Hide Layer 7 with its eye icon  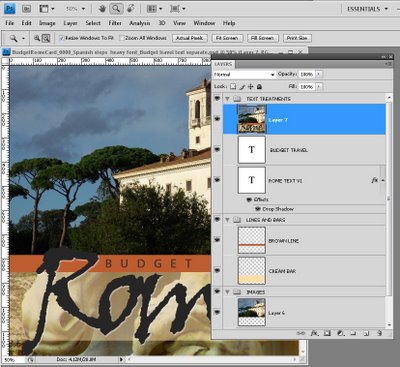[217, 119]
